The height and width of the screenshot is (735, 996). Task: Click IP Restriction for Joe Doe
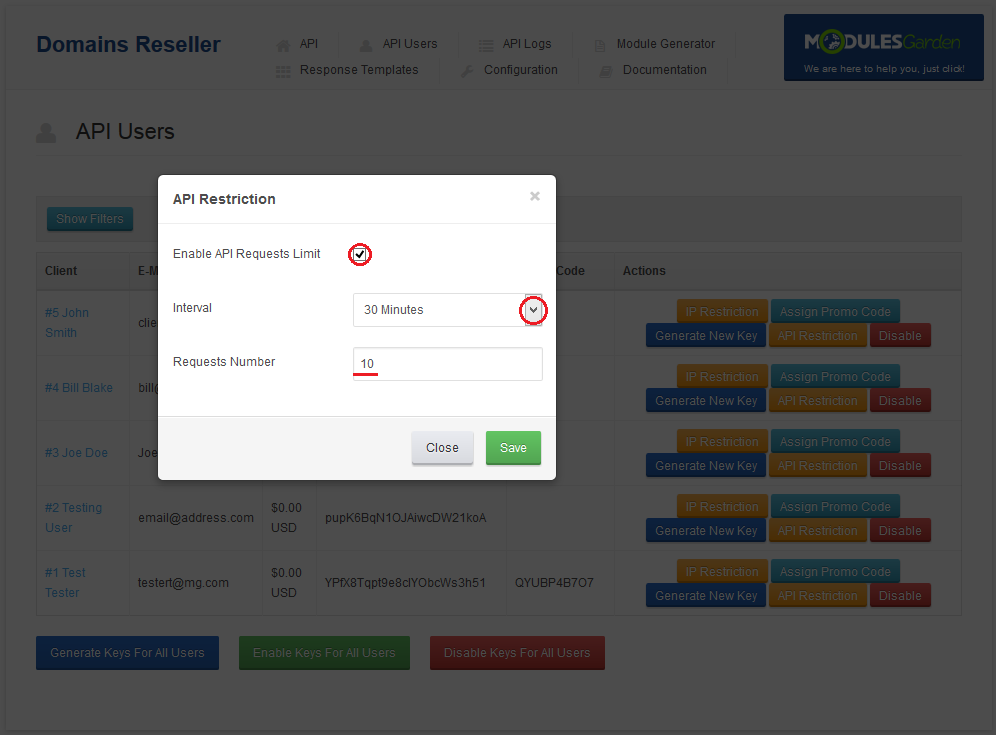pyautogui.click(x=722, y=442)
